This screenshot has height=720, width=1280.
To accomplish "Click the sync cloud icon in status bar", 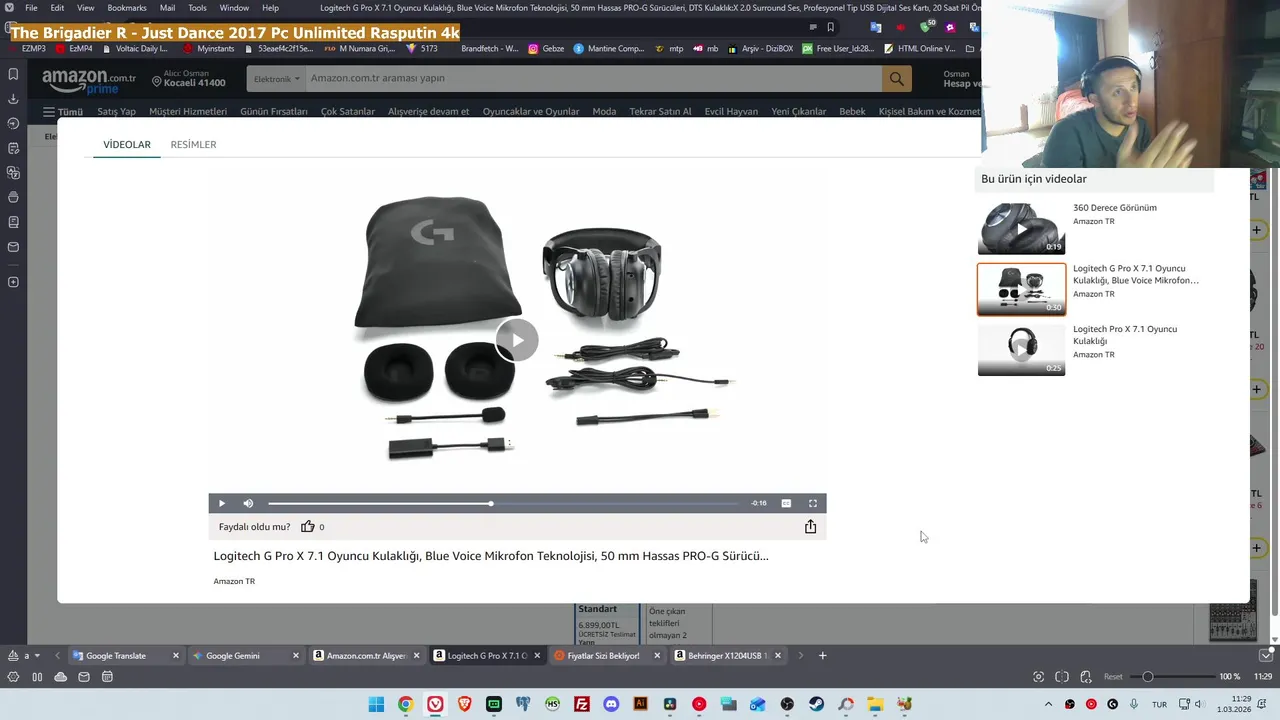I will pos(61,677).
